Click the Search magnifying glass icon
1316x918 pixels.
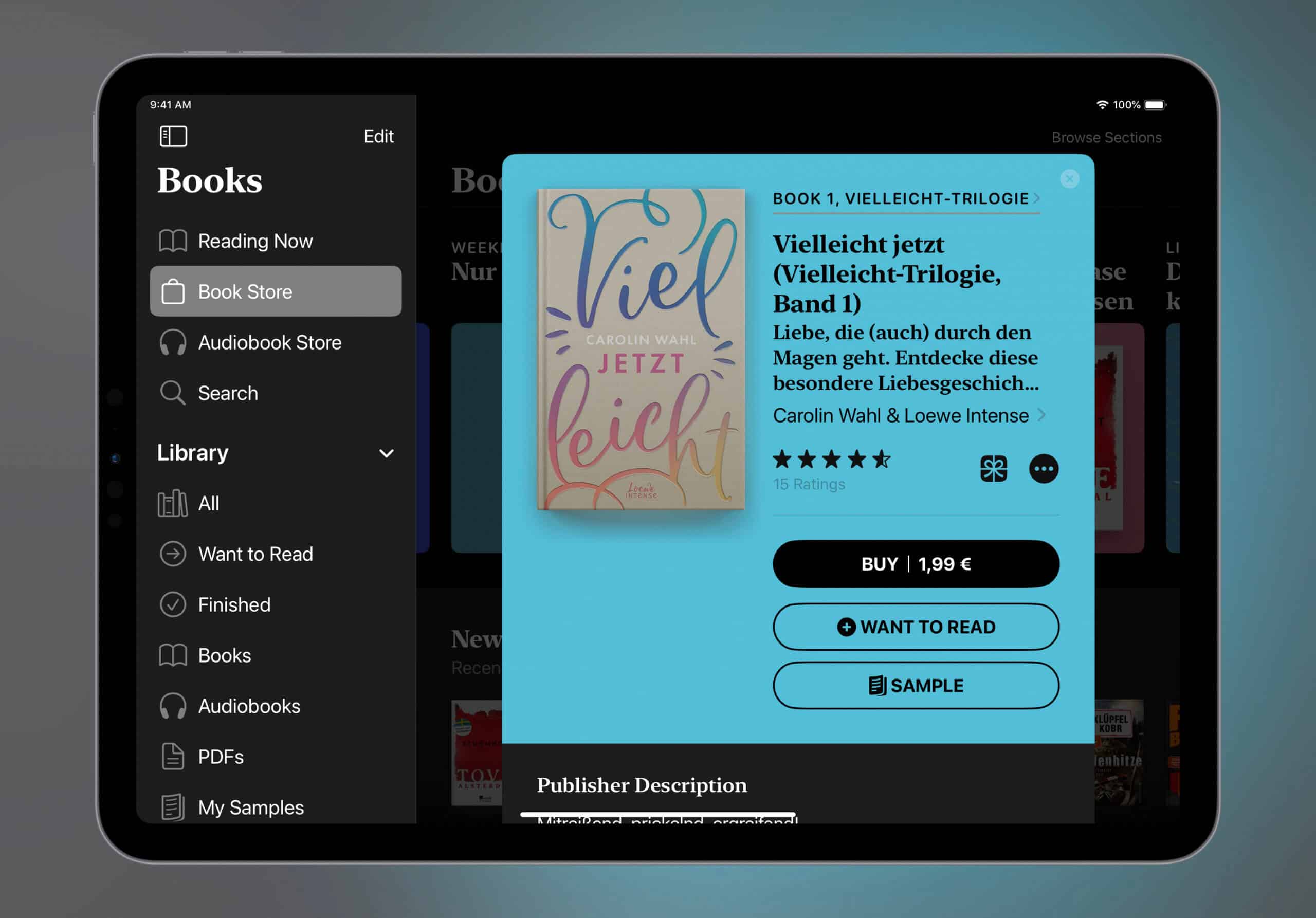[x=173, y=393]
